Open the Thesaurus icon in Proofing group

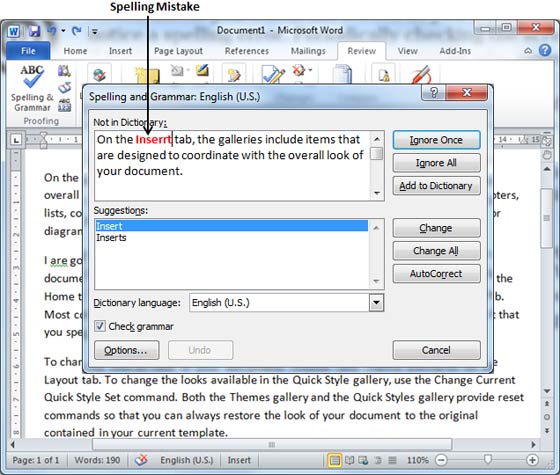point(65,88)
